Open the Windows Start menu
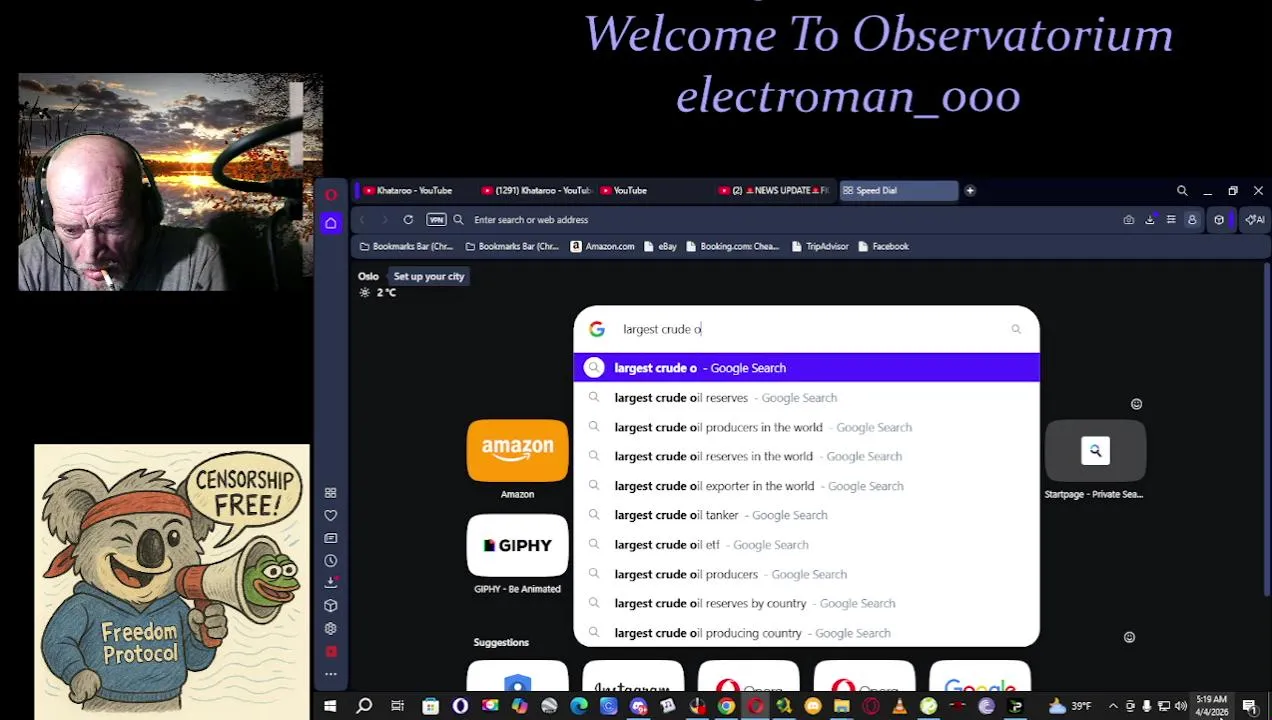This screenshot has height=720, width=1272. [x=330, y=706]
